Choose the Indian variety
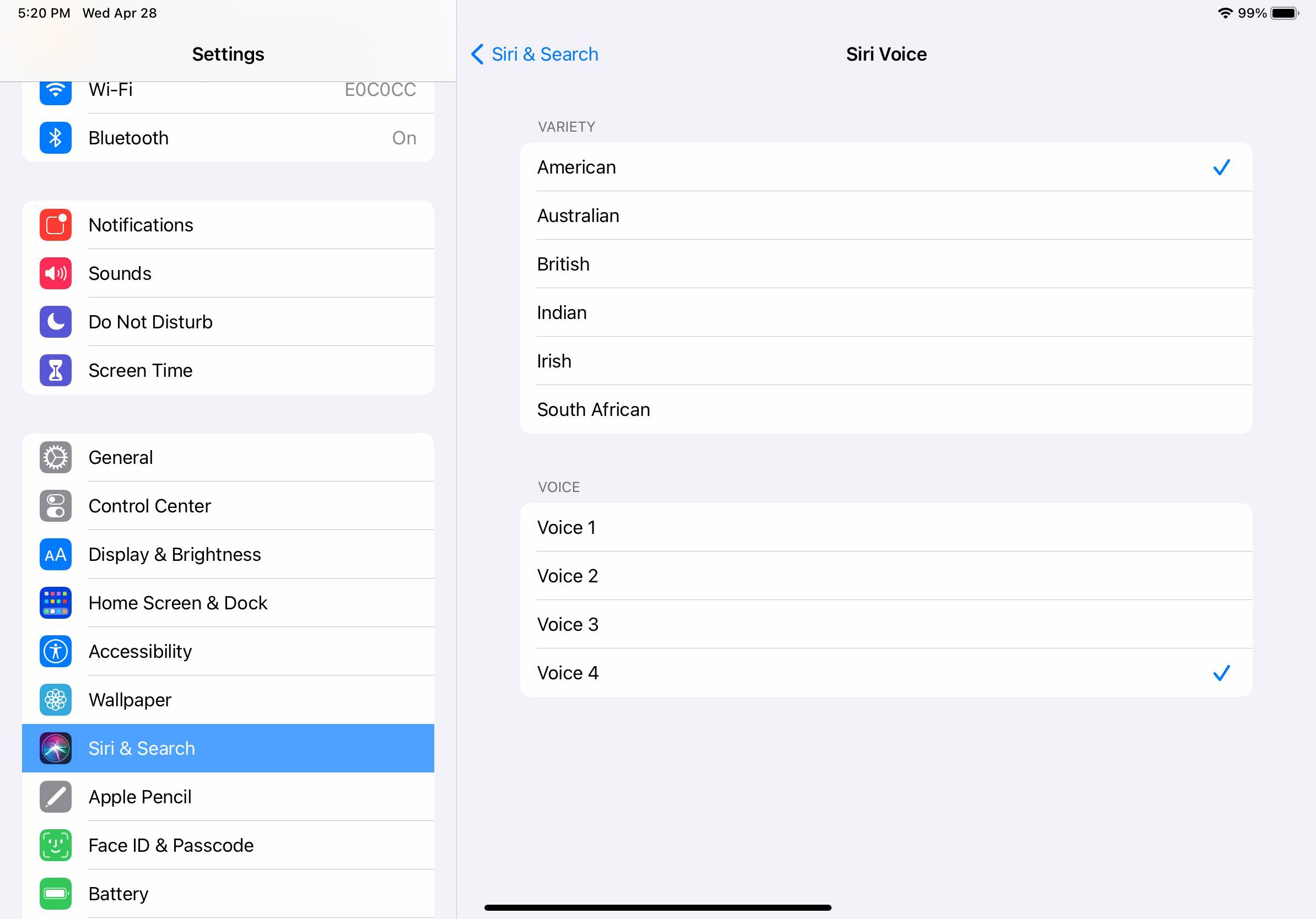 886,313
